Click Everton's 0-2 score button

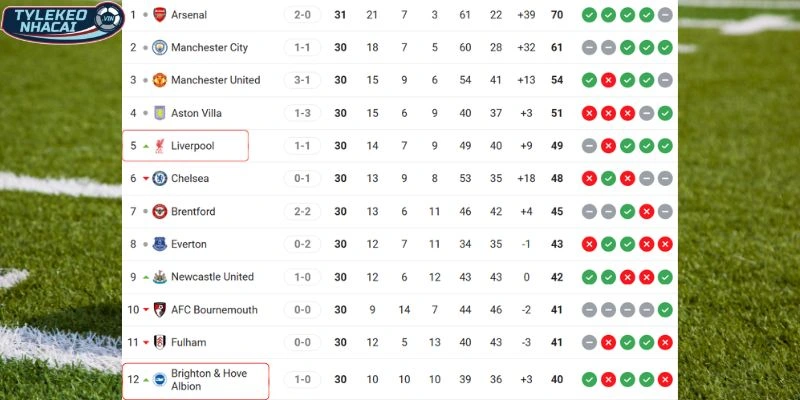[x=302, y=244]
